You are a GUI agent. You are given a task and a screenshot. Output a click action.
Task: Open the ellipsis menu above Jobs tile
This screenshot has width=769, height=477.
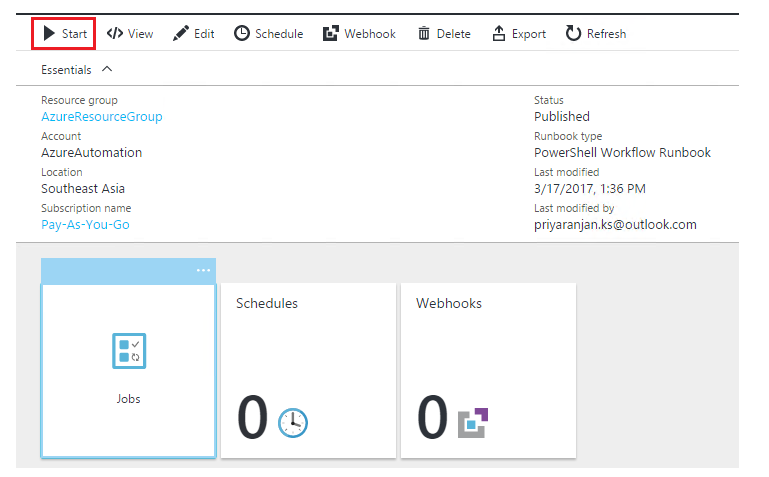click(x=203, y=270)
